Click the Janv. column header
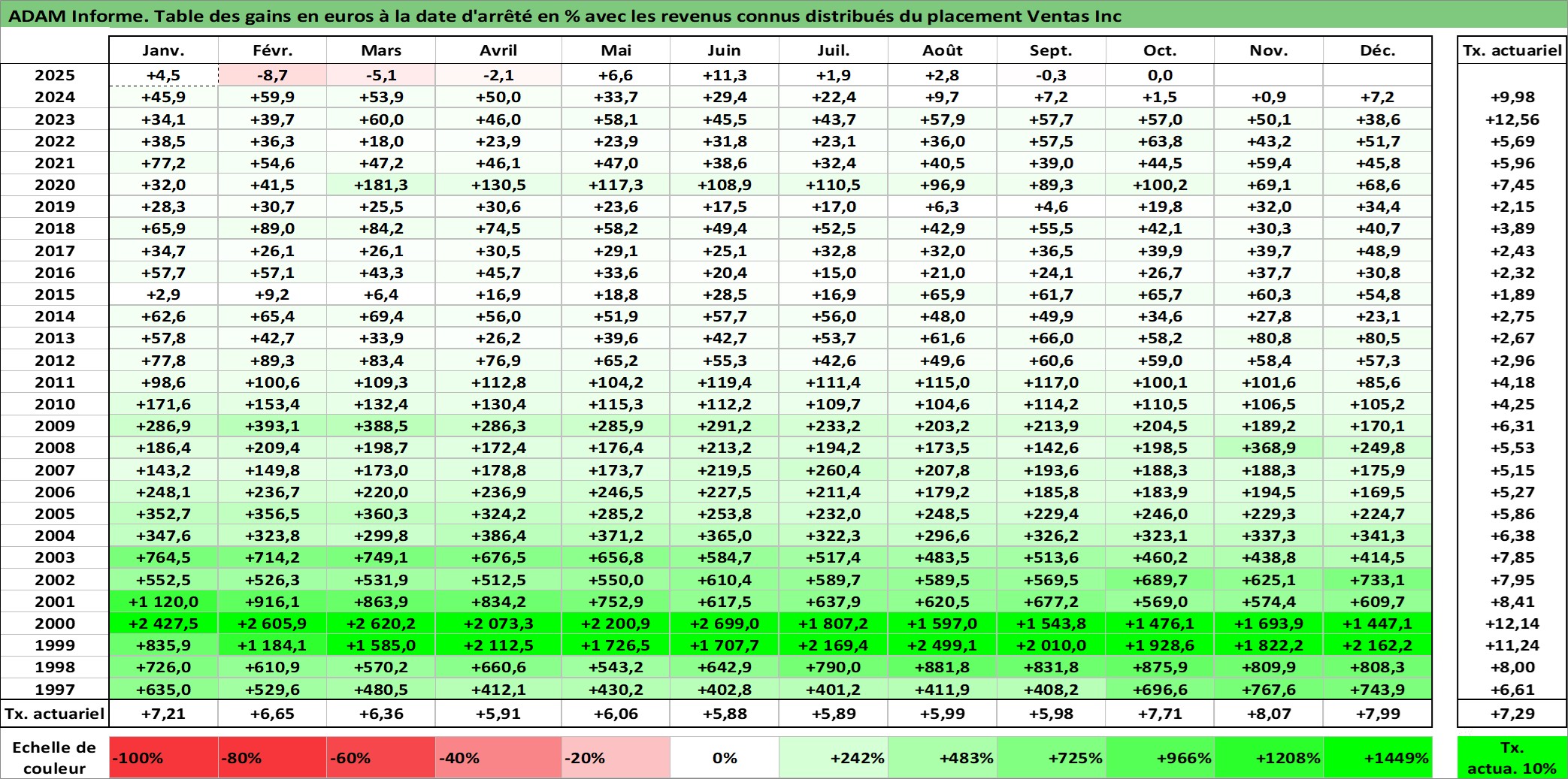Screen dimensions: 1568x779 tap(163, 50)
